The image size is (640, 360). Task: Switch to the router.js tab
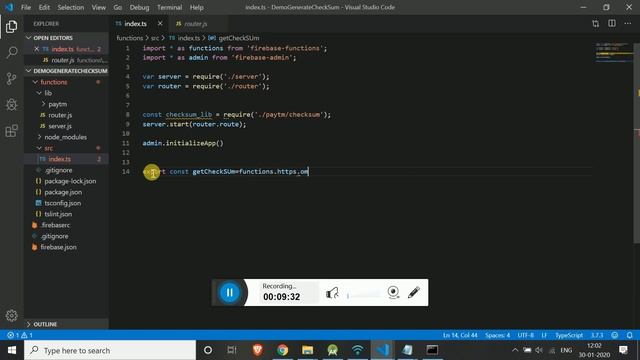pyautogui.click(x=195, y=24)
